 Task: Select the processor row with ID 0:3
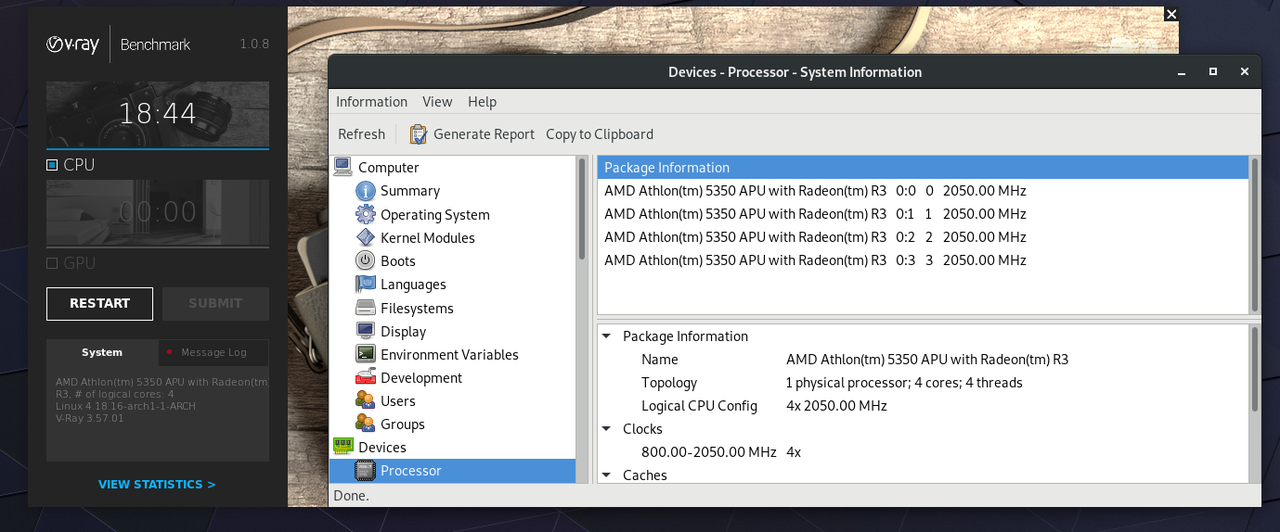[x=923, y=260]
